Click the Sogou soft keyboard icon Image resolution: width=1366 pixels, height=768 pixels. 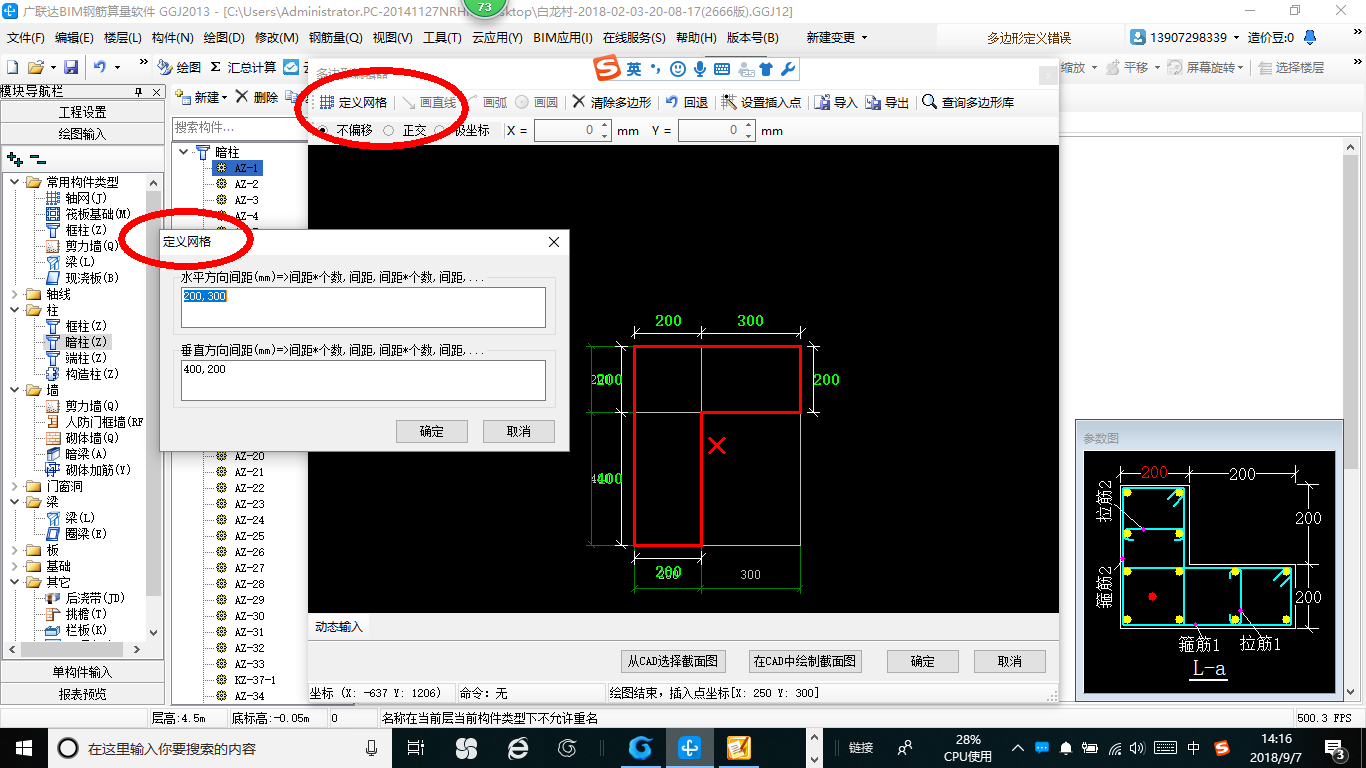(722, 69)
